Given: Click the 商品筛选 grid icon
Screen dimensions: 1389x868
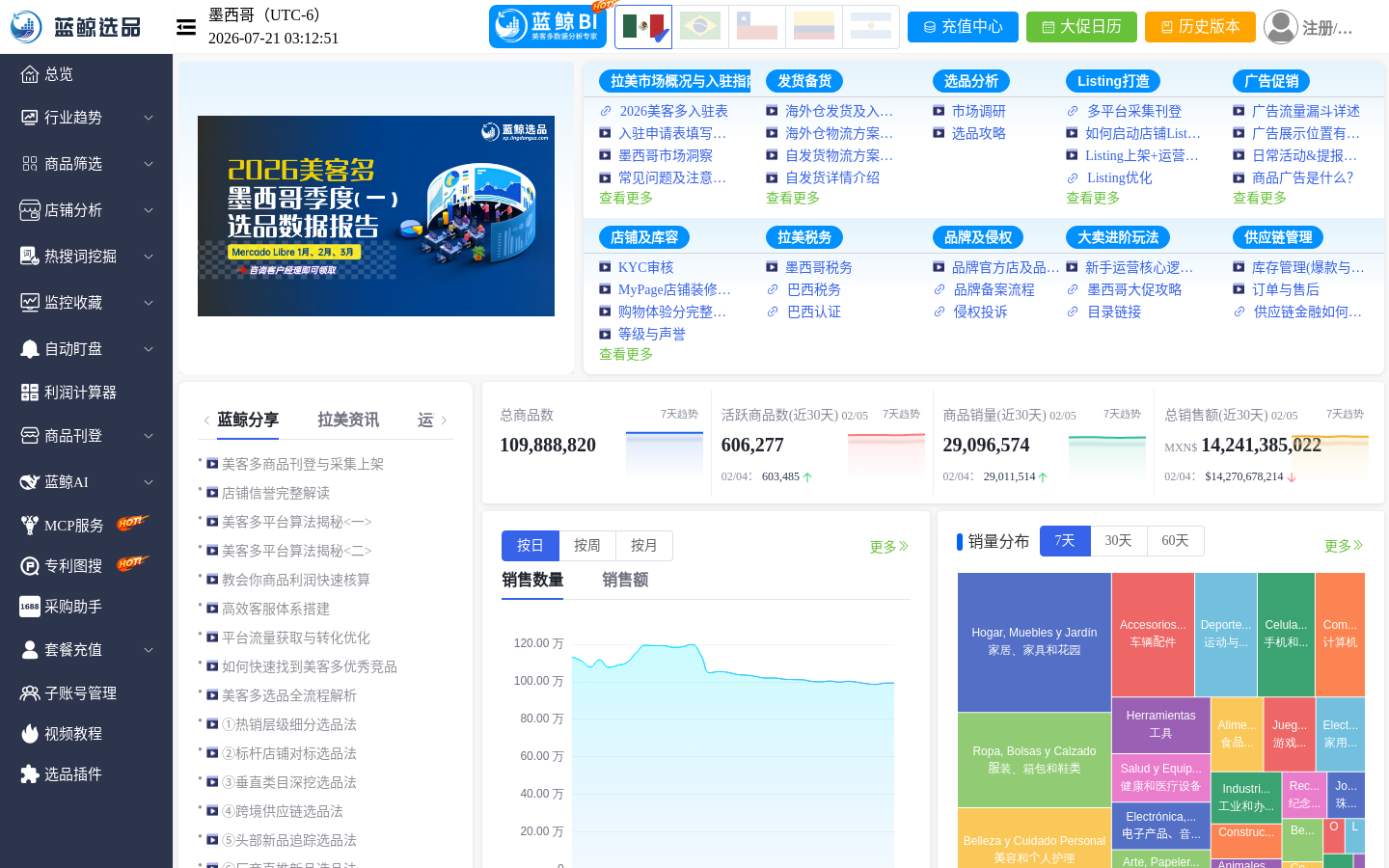Looking at the screenshot, I should point(30,164).
